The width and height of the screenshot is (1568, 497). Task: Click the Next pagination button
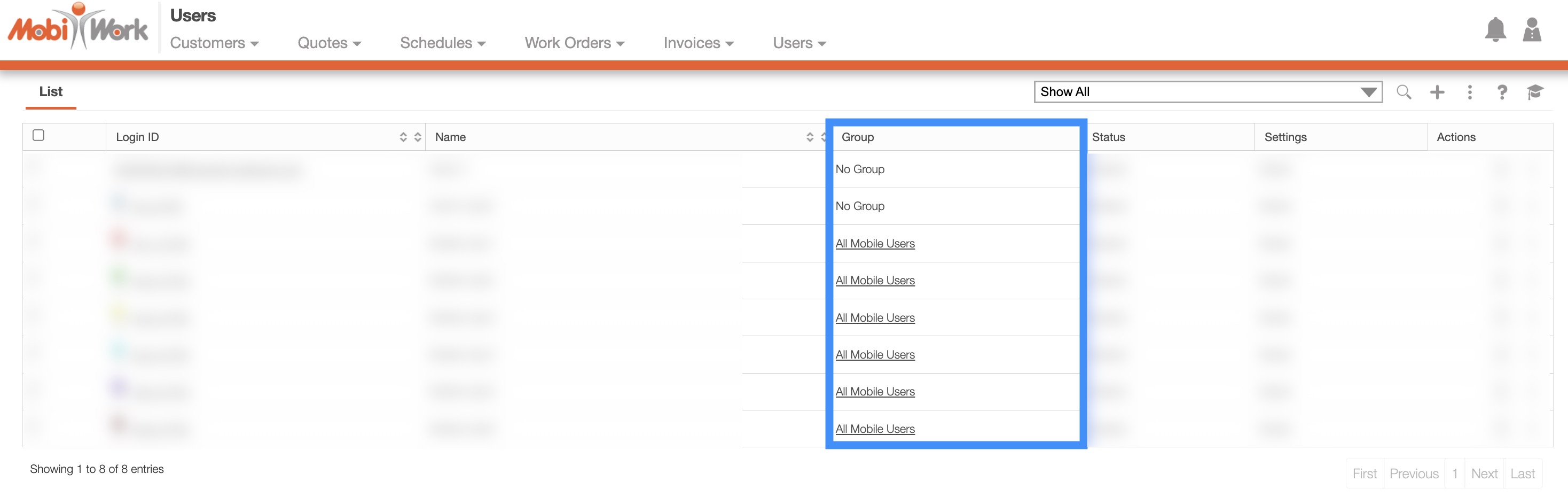pos(1484,473)
